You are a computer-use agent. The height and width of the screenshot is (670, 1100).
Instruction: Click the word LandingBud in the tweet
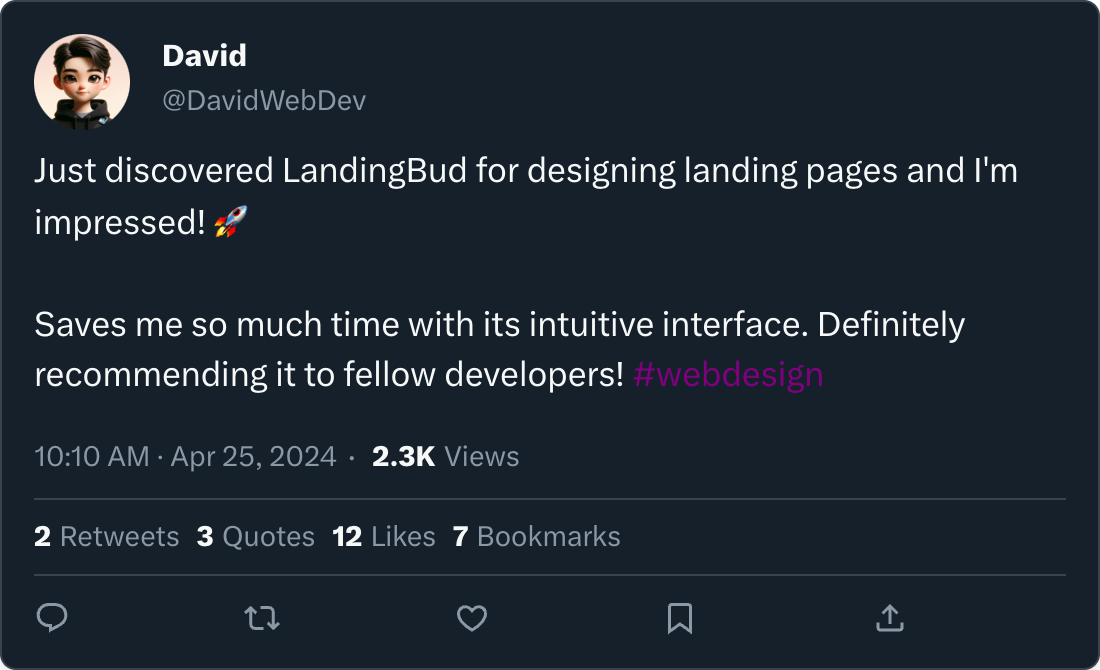point(375,172)
